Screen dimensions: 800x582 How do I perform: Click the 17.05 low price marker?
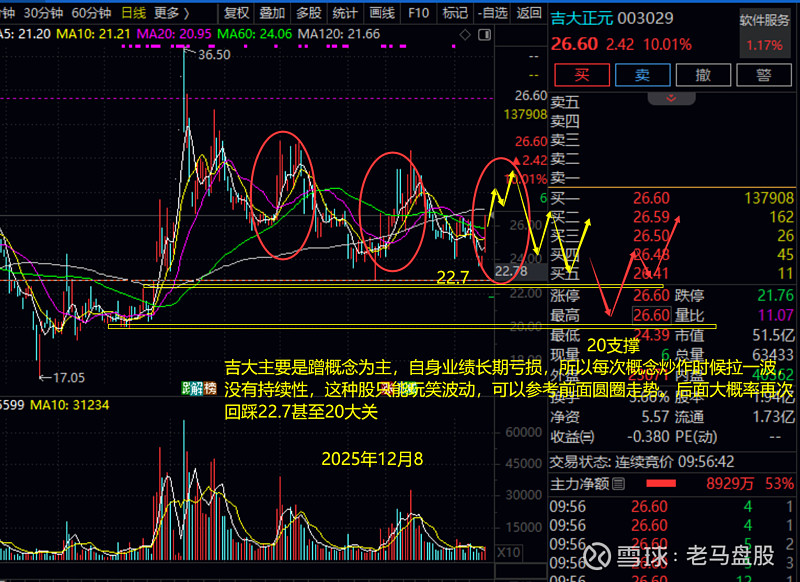click(x=68, y=378)
